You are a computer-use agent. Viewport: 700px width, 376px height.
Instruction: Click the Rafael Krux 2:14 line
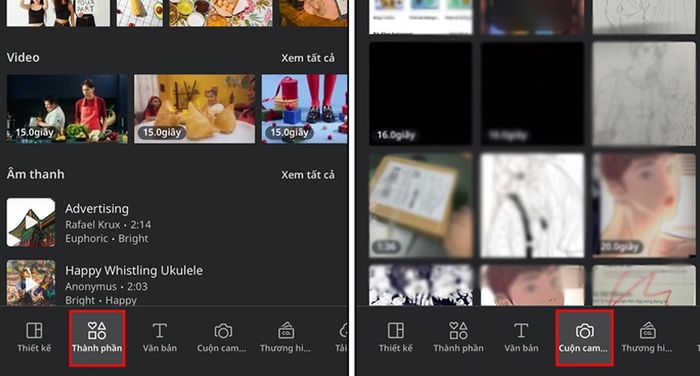(x=108, y=224)
